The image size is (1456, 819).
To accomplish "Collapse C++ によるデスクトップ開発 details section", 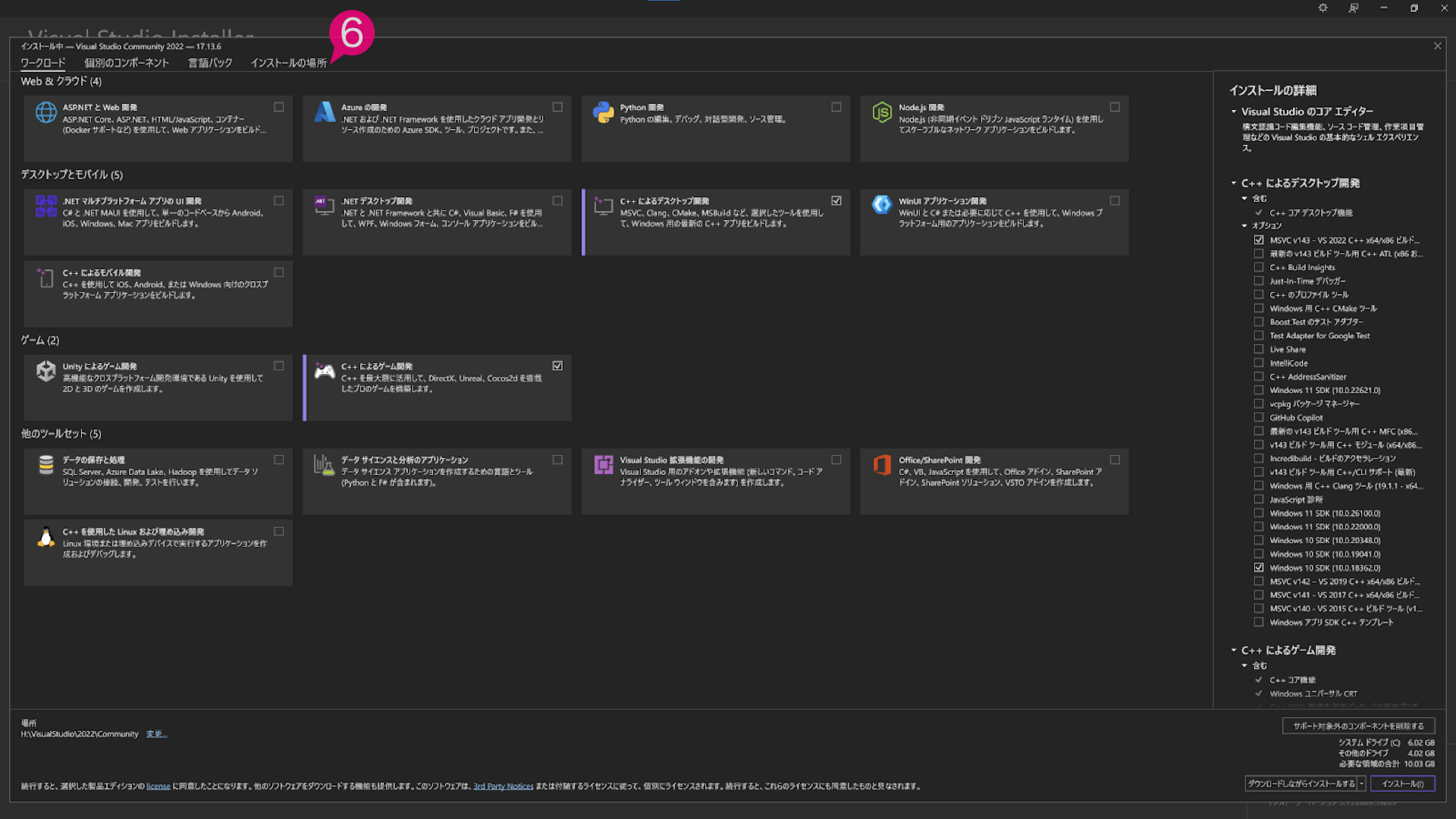I will (x=1234, y=183).
